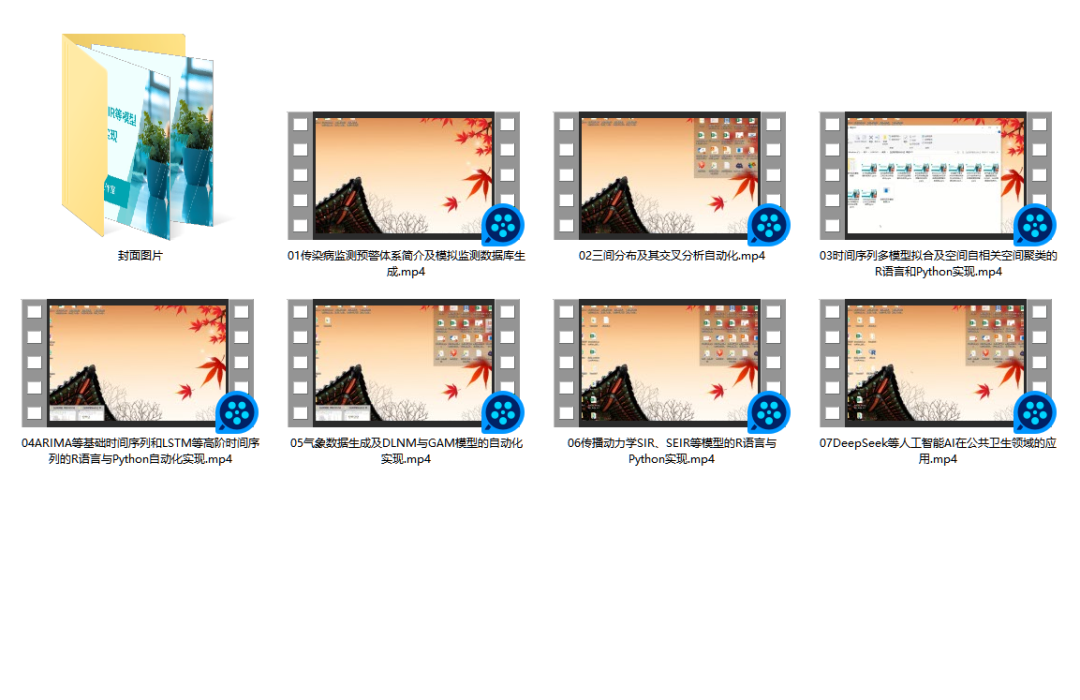This screenshot has height=700, width=1080.
Task: Select file name 04ARIMA等基础时间序列和LSTM
Action: (x=140, y=451)
